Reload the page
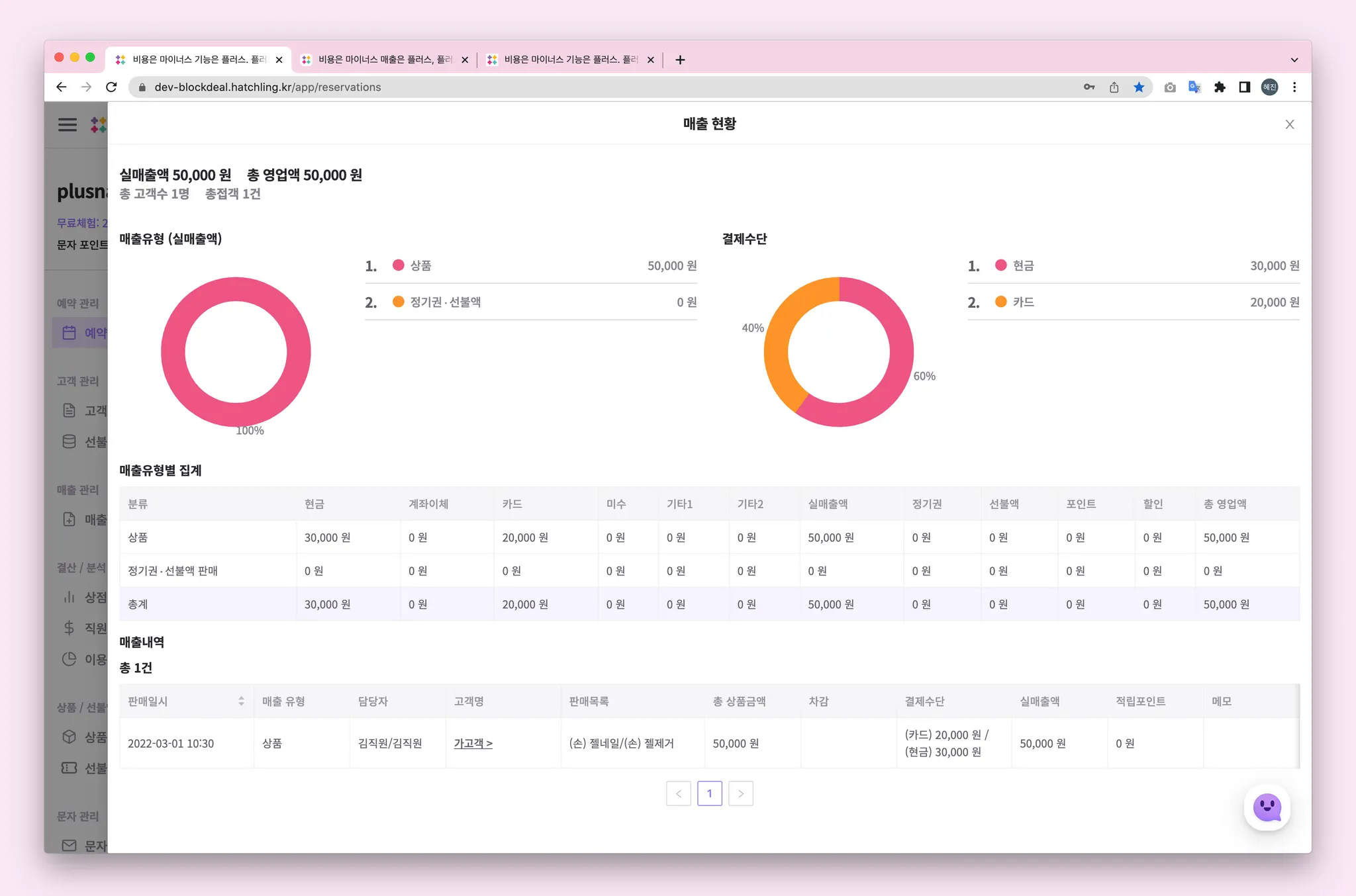 pyautogui.click(x=111, y=87)
